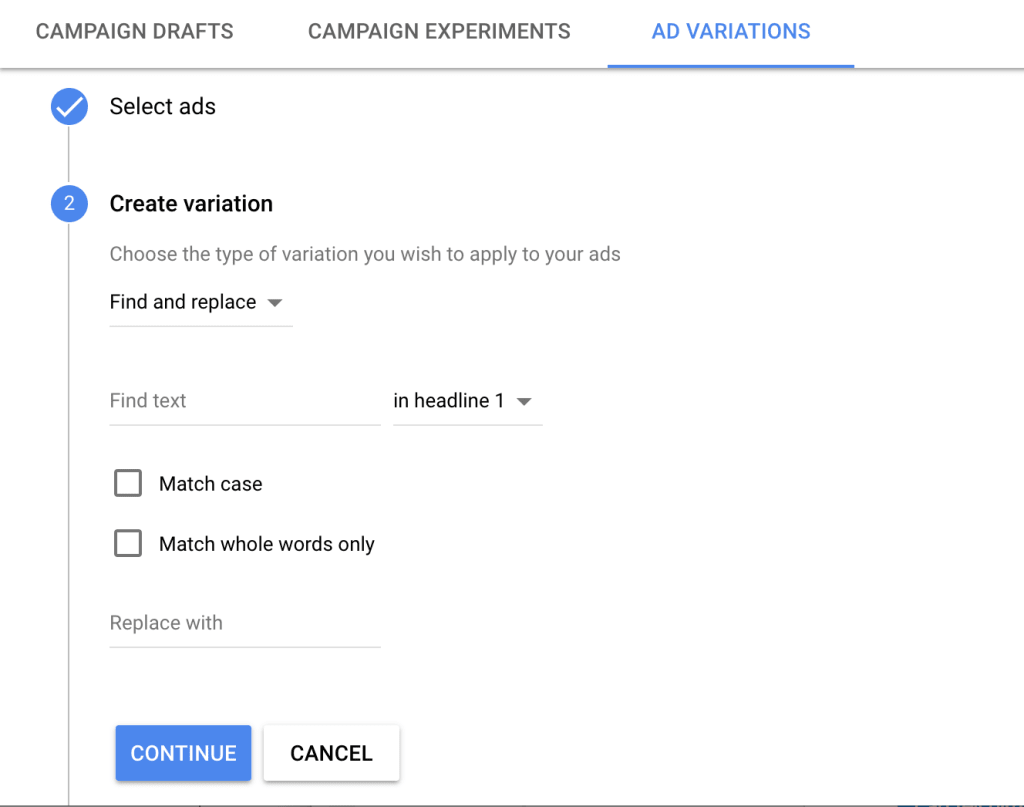The height and width of the screenshot is (807, 1024).
Task: Click the Choose the type of variation description
Action: click(365, 254)
